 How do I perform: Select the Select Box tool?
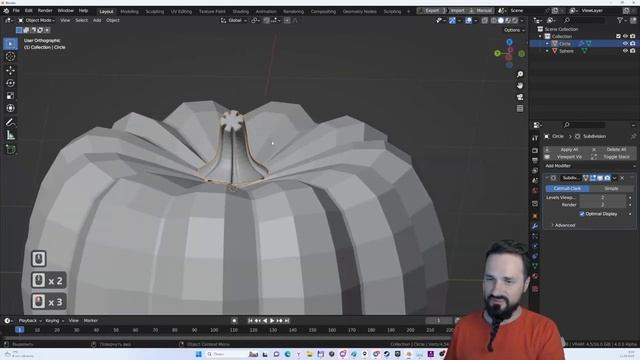tap(11, 44)
